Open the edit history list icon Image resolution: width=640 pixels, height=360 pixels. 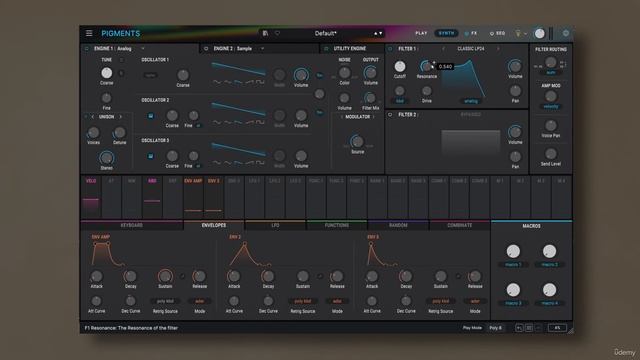529,328
